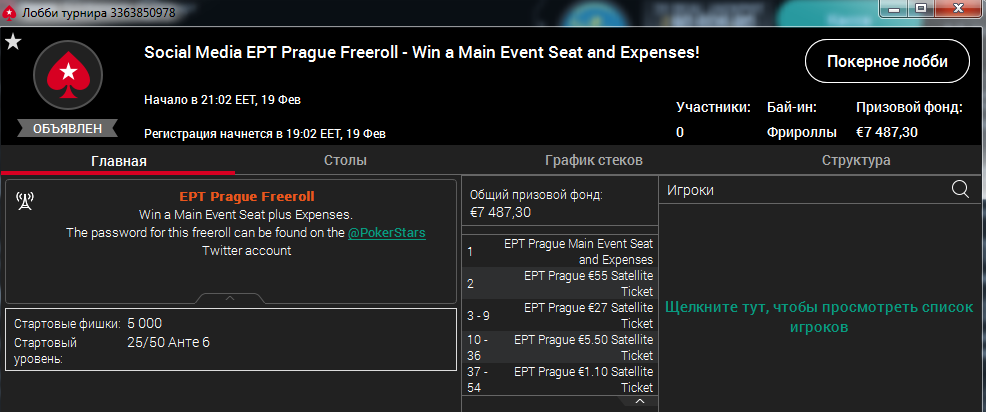
Task: Collapse the EPT Prague Freeroll info panel
Action: click(x=230, y=298)
